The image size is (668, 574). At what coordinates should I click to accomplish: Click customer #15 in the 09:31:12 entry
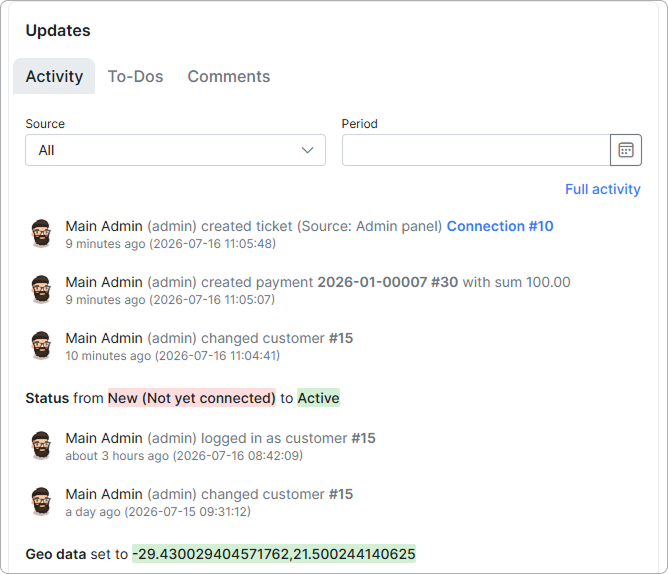[341, 494]
